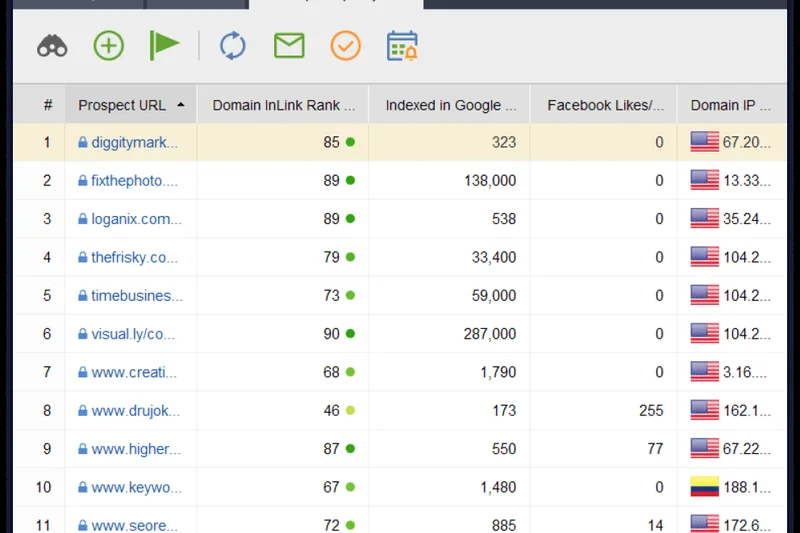Click the Colombia flag next to 188.1...
800x533 pixels.
click(x=705, y=487)
